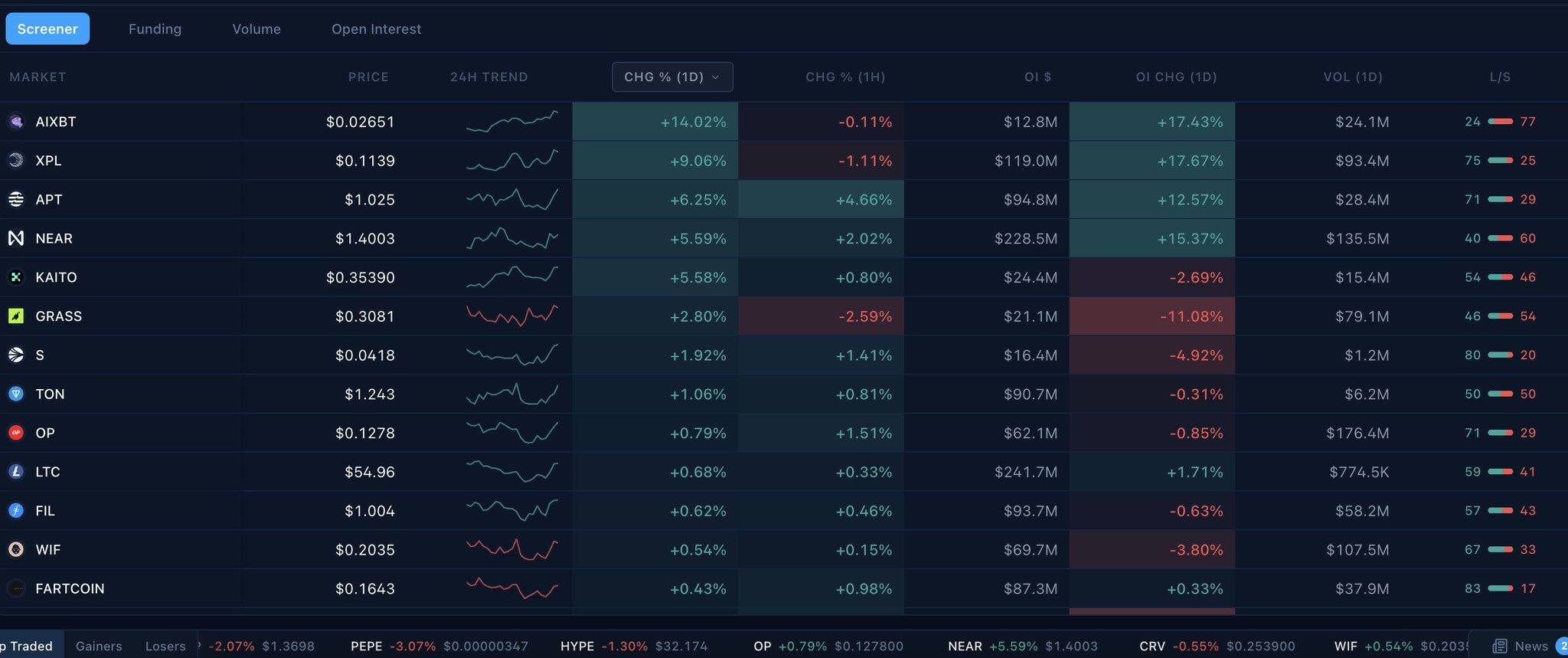This screenshot has height=658, width=1568.
Task: Click the TON coin icon
Action: [x=16, y=394]
